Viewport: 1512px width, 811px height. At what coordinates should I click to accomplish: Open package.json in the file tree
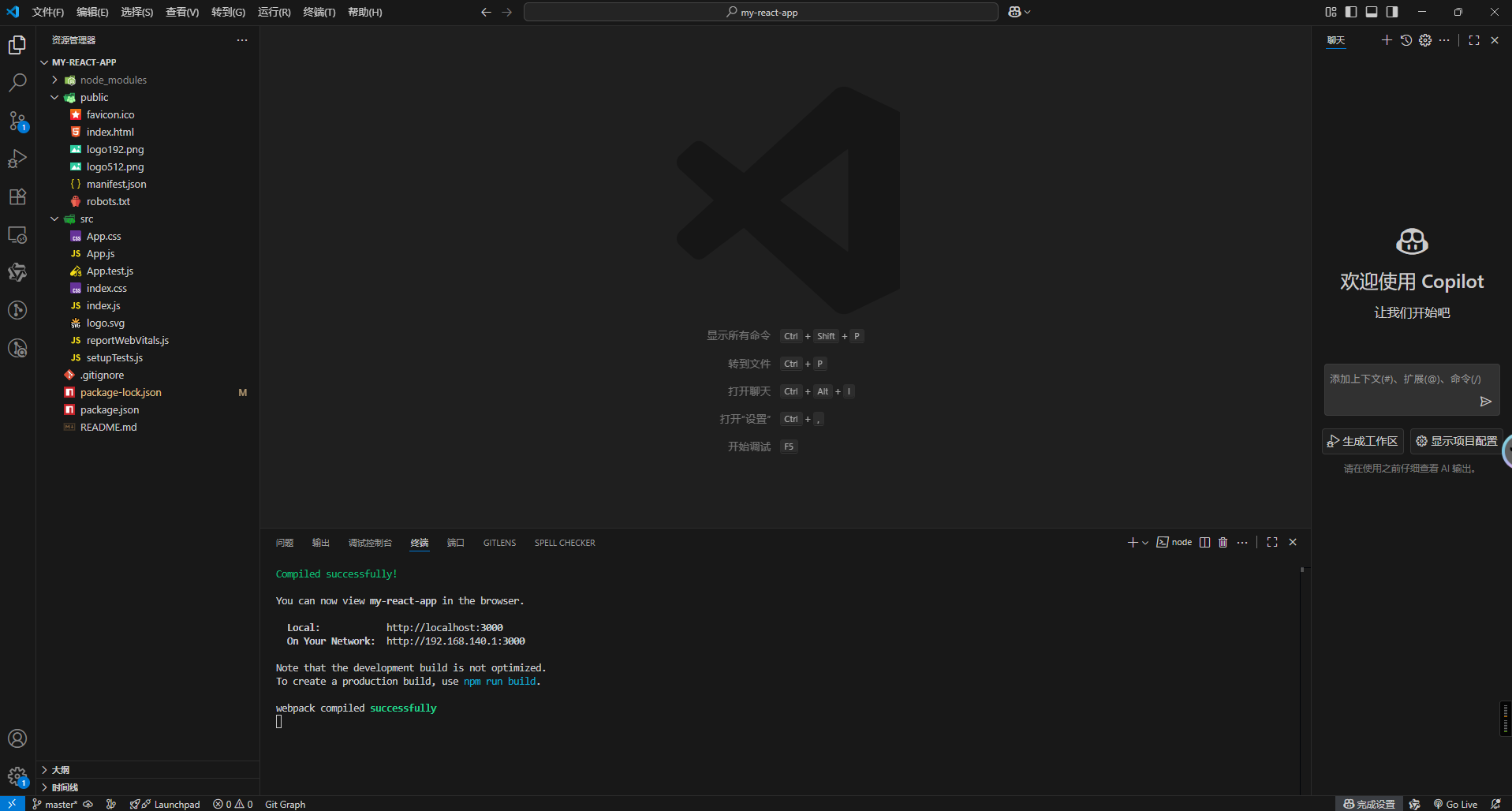coord(110,409)
